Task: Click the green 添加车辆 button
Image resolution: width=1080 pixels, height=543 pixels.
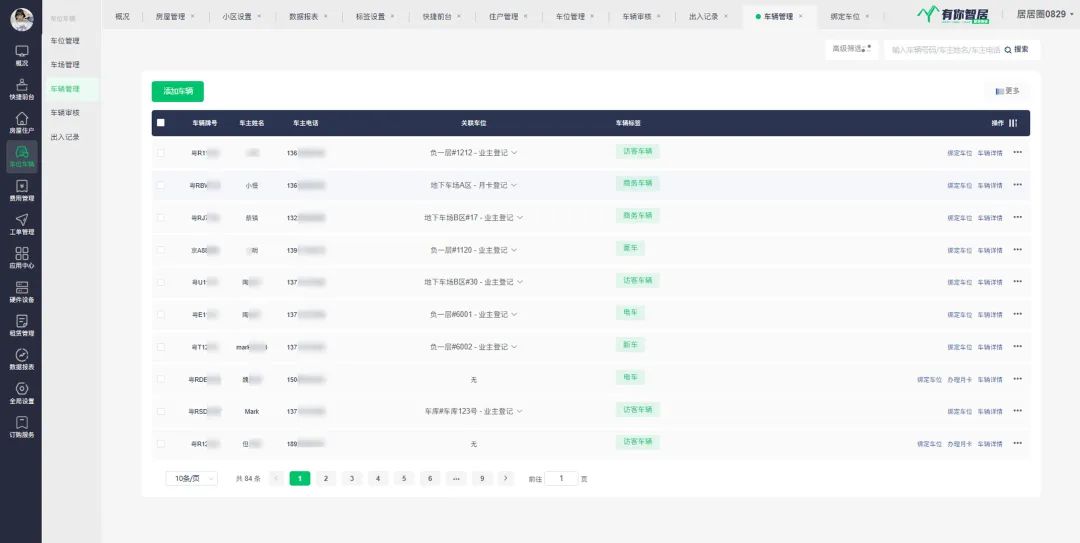Action: [x=178, y=91]
